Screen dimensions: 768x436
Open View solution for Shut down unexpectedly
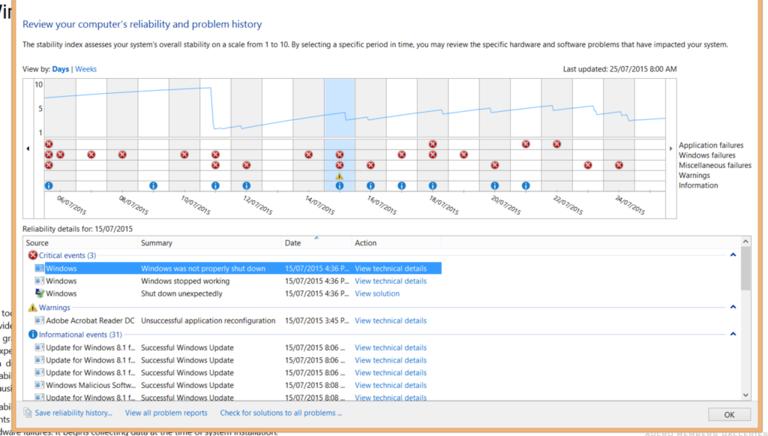coord(377,294)
